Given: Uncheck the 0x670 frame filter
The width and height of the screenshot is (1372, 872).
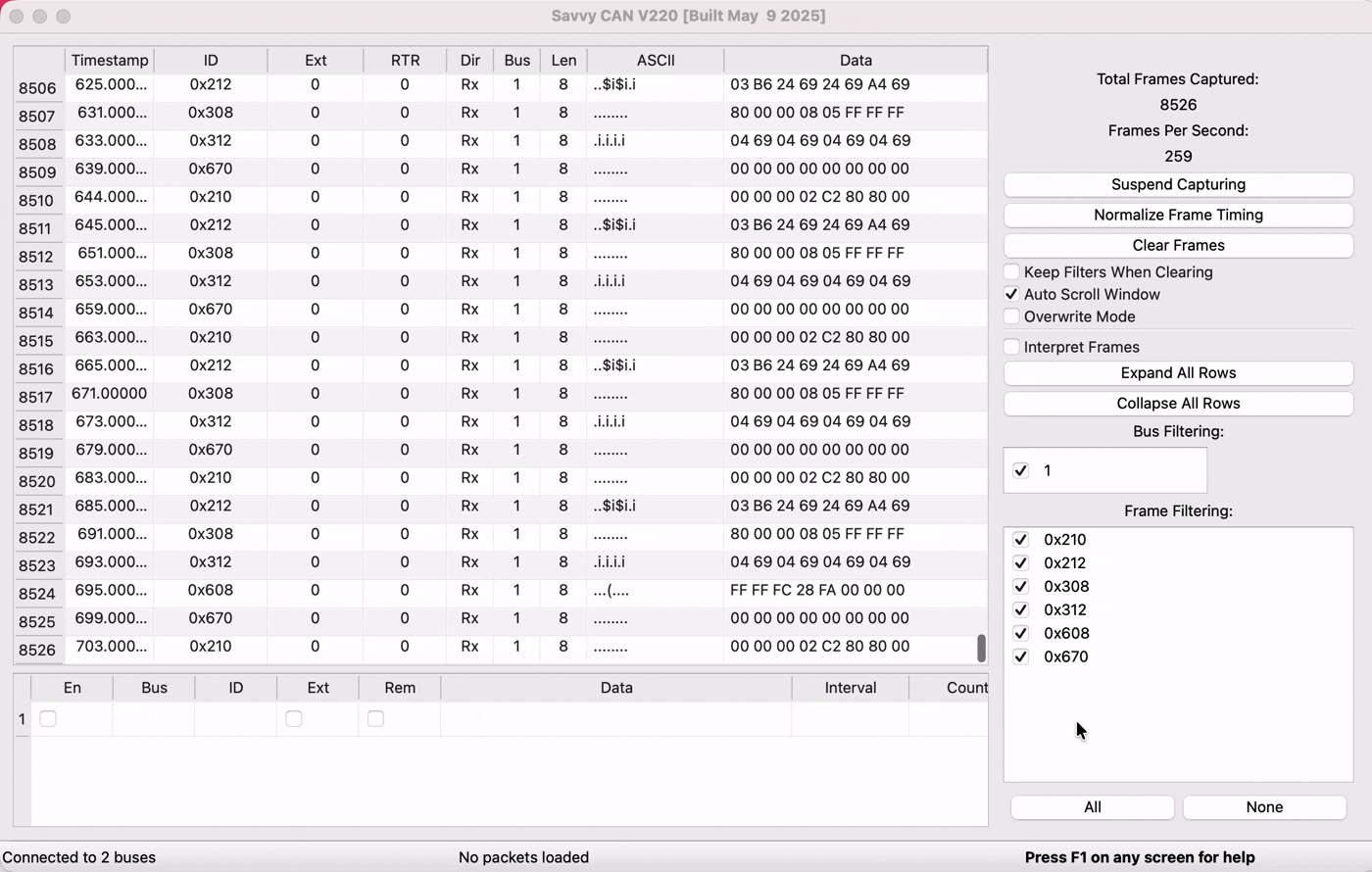Looking at the screenshot, I should coord(1021,657).
